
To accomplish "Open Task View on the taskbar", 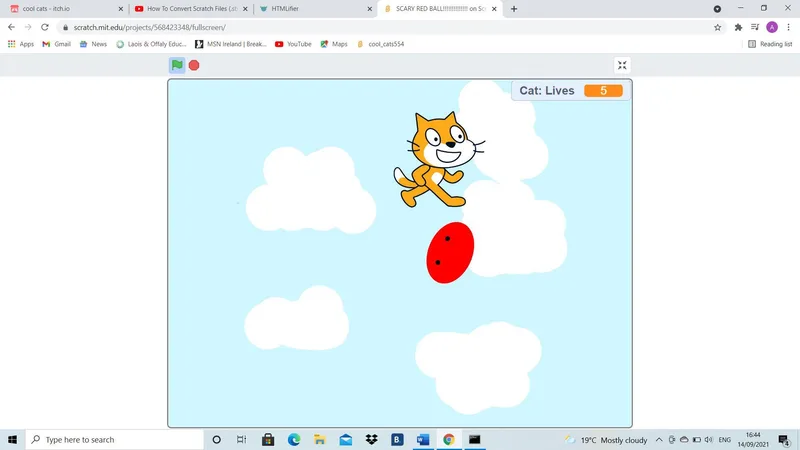I will [x=242, y=440].
